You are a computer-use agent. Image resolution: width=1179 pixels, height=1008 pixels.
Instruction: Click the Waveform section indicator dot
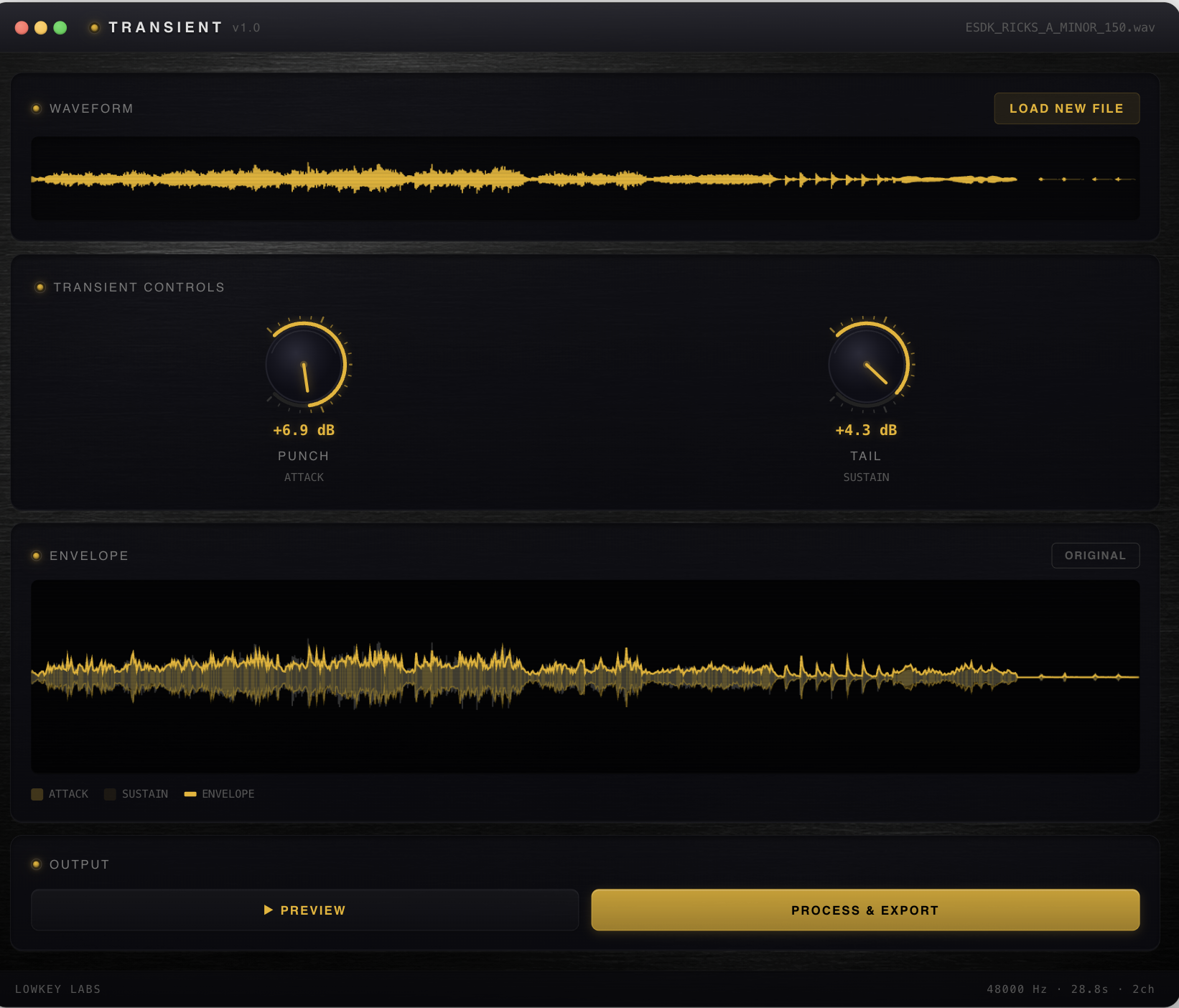point(37,108)
